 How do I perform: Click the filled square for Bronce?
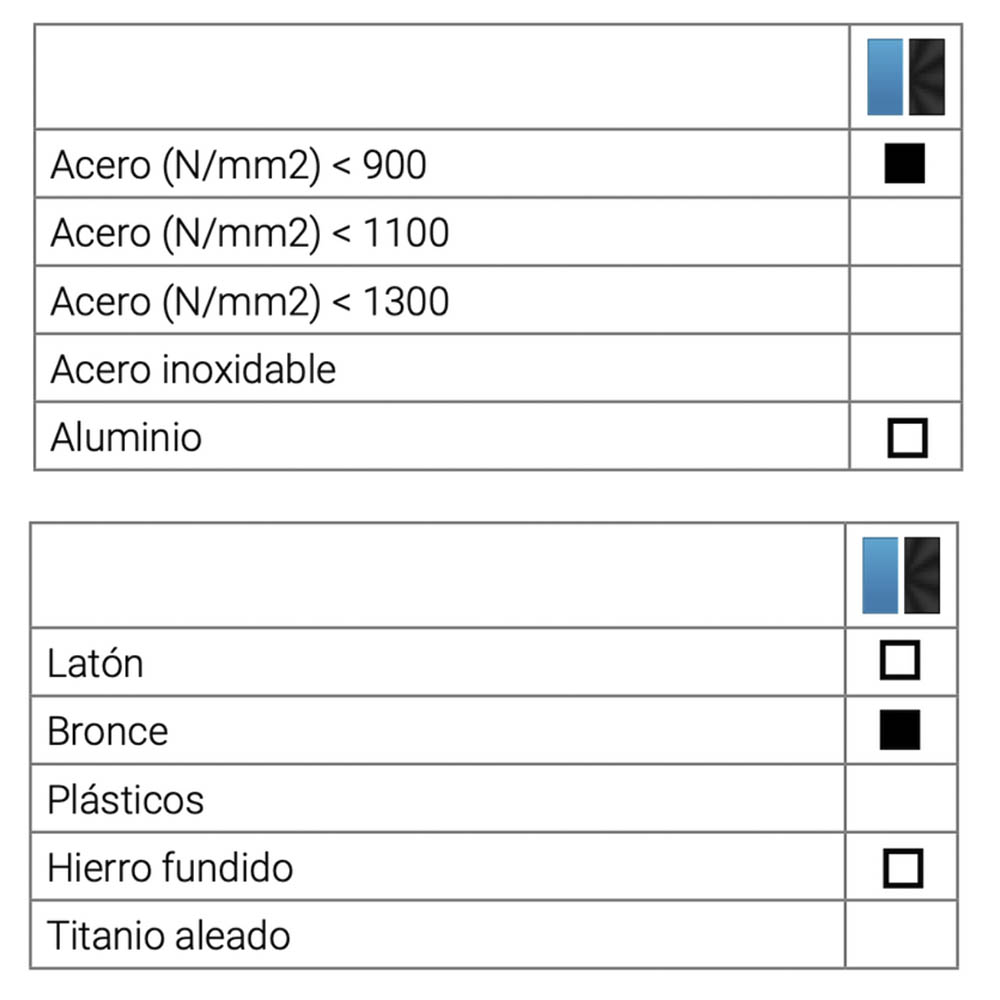pyautogui.click(x=900, y=730)
